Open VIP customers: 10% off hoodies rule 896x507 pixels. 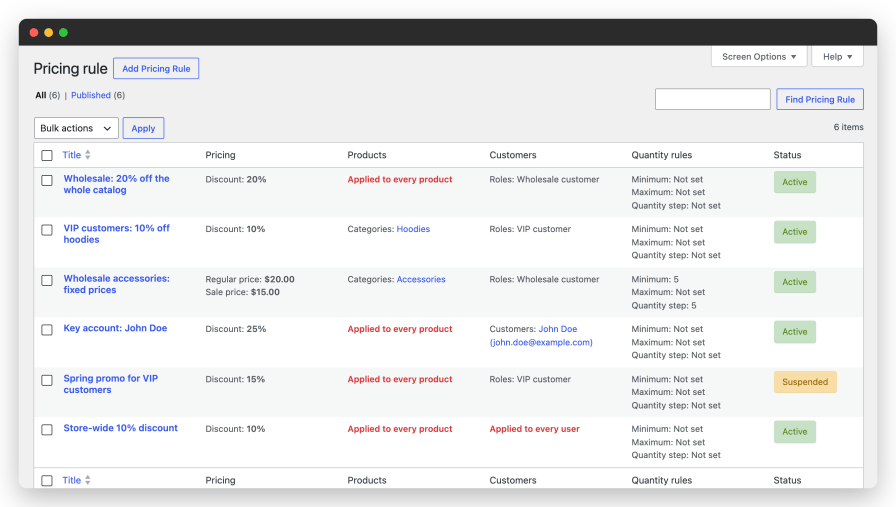[x=117, y=234]
